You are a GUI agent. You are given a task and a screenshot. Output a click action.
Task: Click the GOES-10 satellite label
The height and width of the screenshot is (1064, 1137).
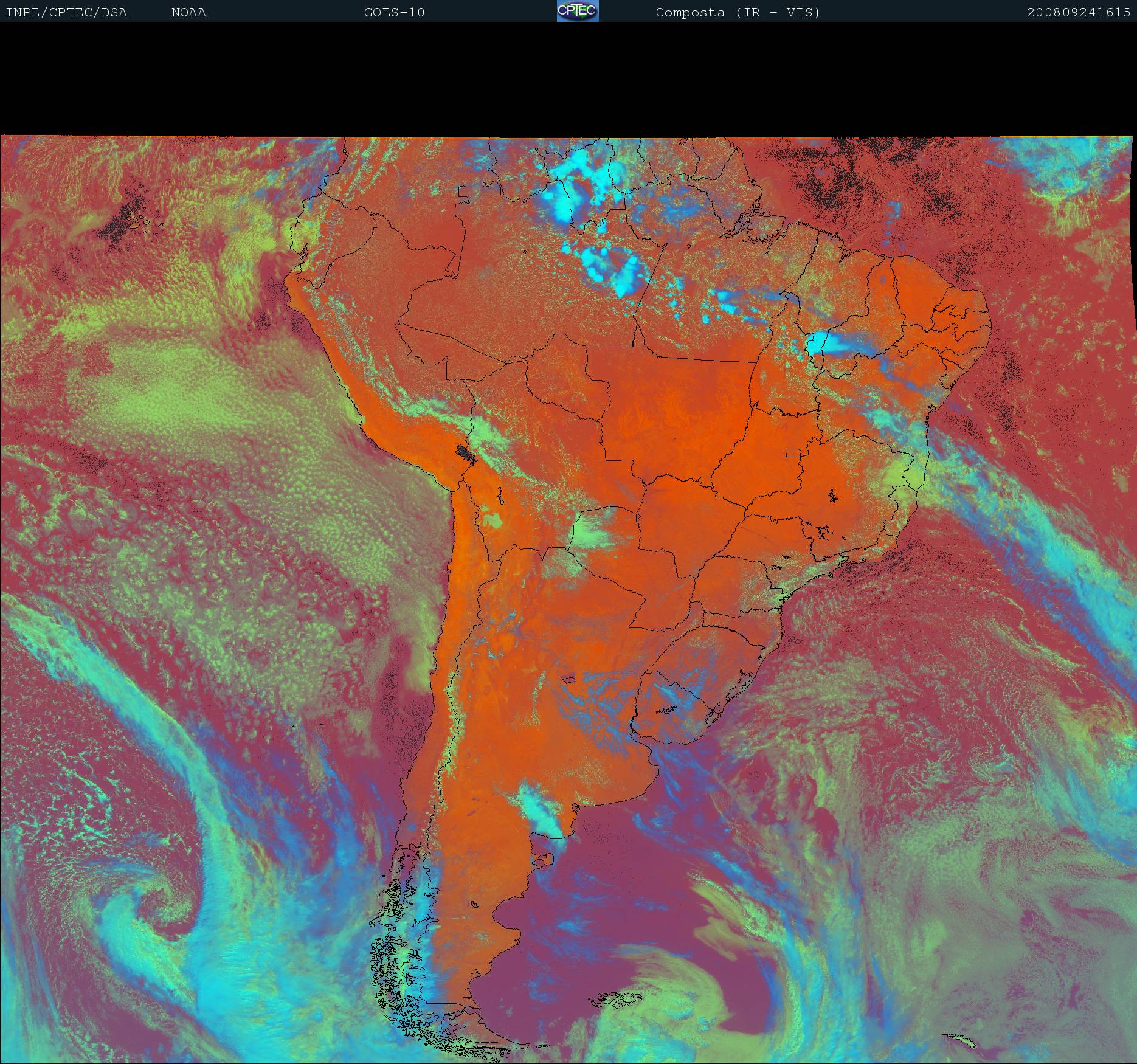394,12
